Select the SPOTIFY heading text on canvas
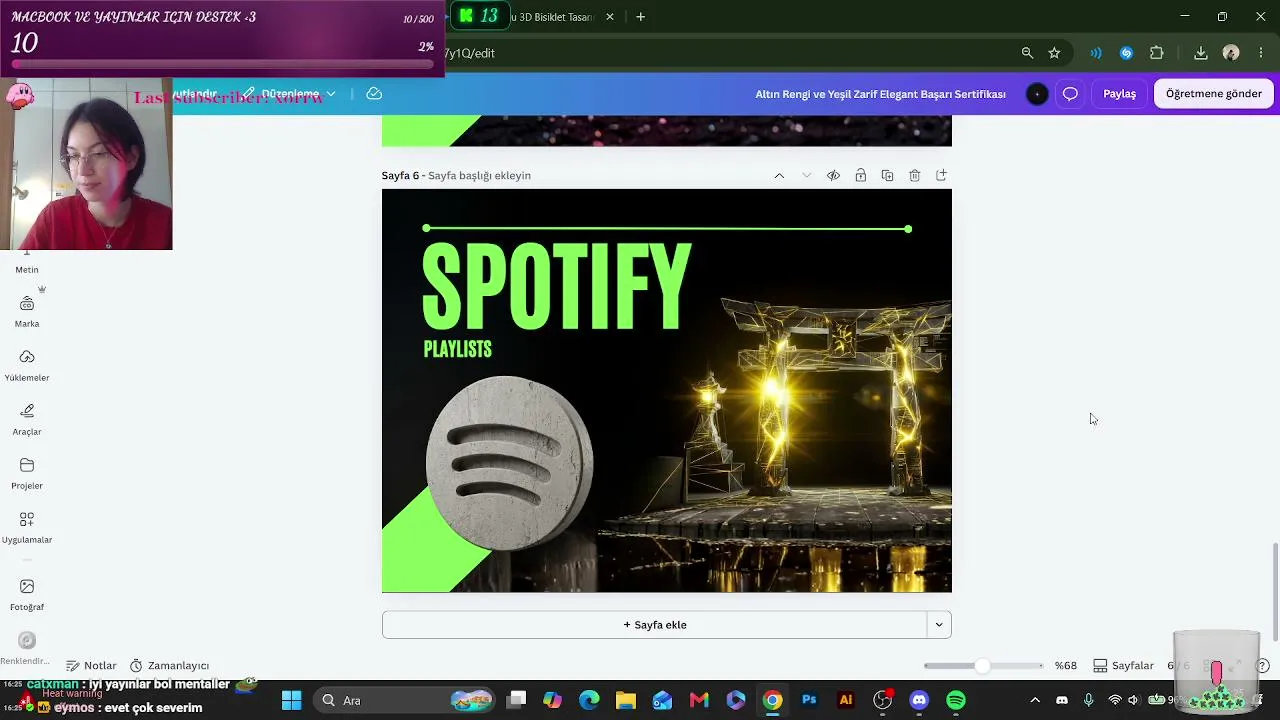Image resolution: width=1280 pixels, height=720 pixels. point(556,287)
